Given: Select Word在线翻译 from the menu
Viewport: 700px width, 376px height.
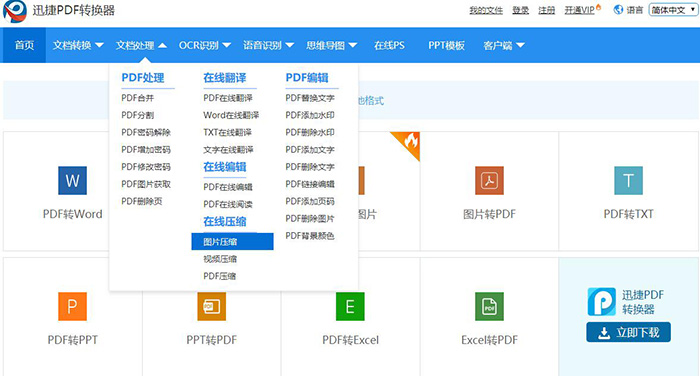Looking at the screenshot, I should [231, 115].
